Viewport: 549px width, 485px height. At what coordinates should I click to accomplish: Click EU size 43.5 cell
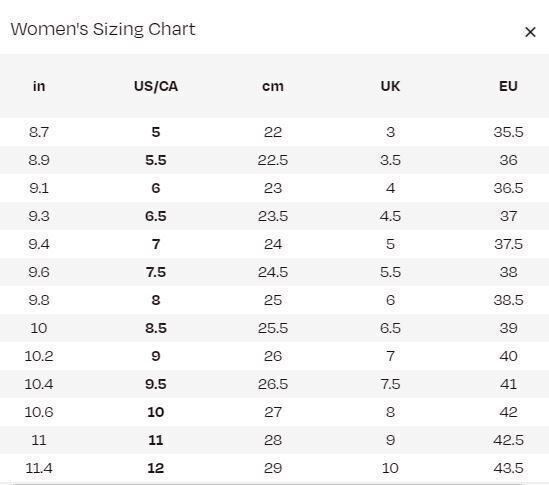[508, 468]
